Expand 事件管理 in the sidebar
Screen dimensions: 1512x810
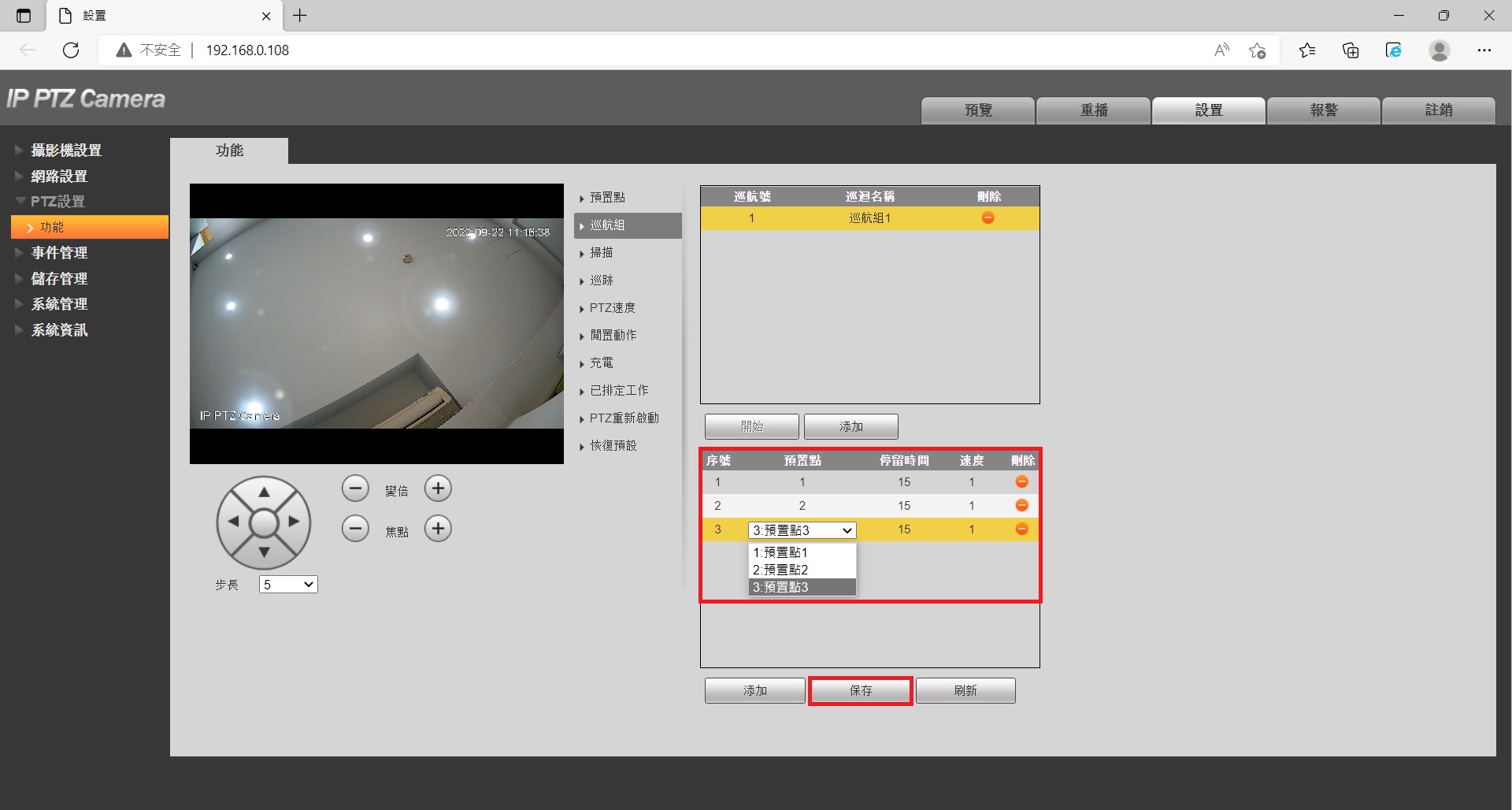(x=59, y=253)
